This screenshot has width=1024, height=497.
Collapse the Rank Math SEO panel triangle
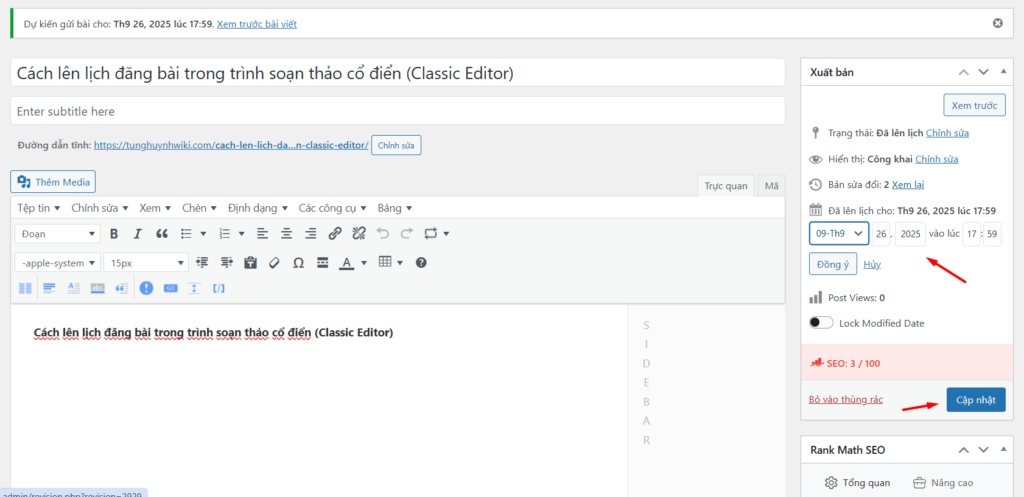[1004, 449]
